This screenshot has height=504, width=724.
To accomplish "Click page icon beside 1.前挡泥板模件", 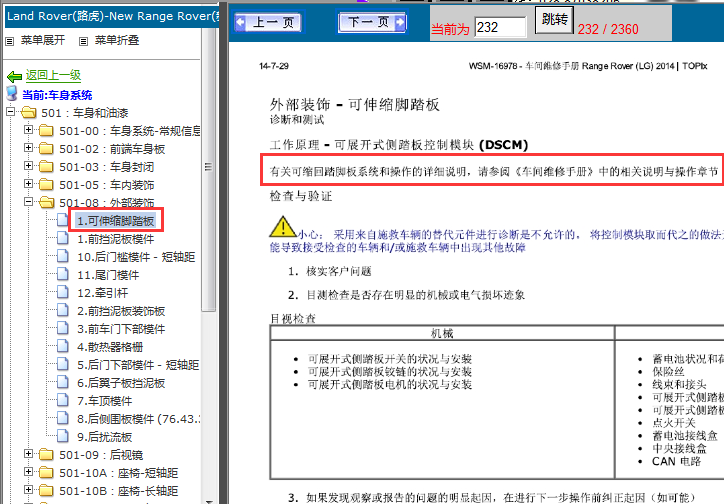I will tap(62, 238).
